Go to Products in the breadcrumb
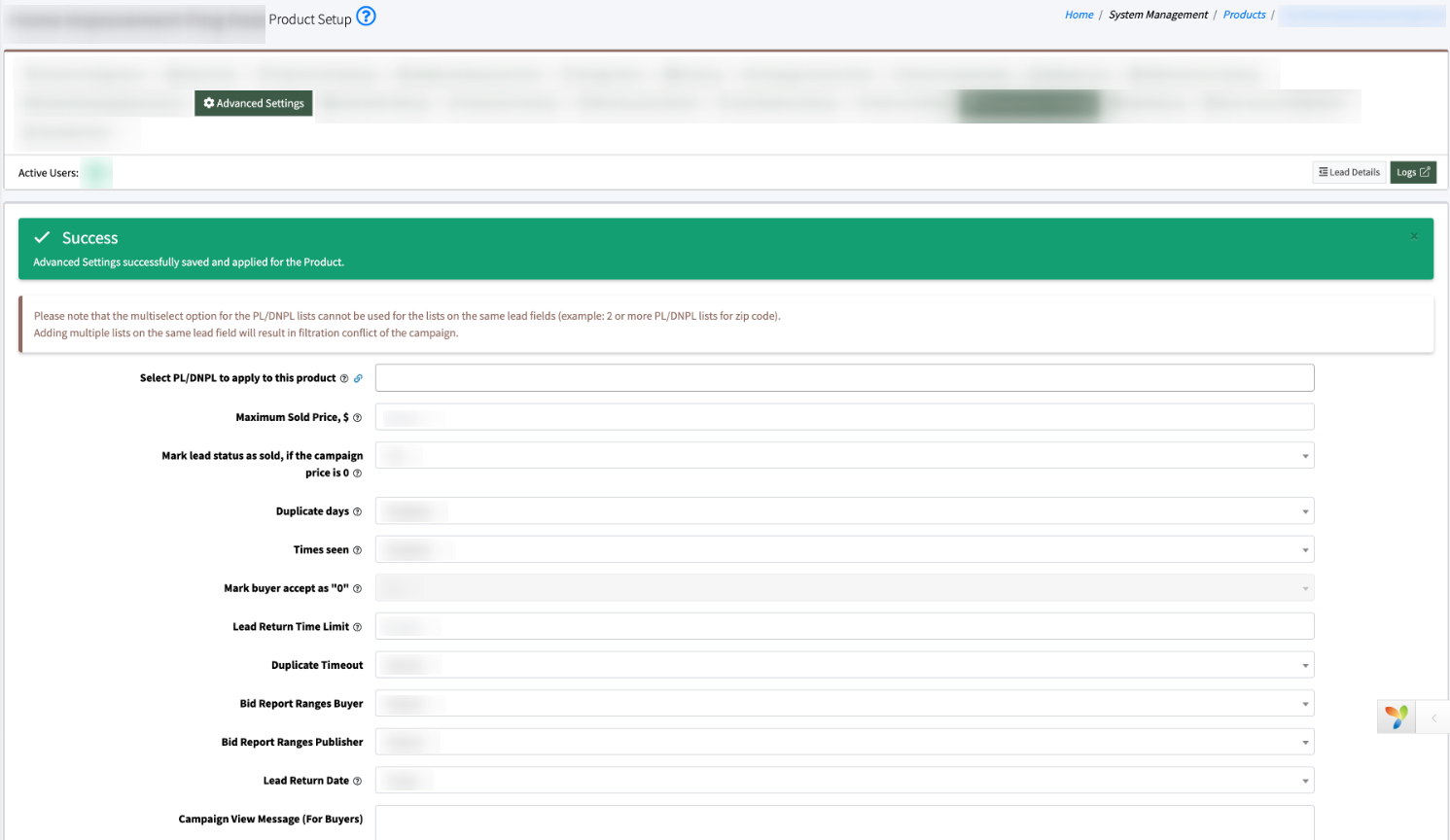Screen dimensions: 1450x840 pyautogui.click(x=1244, y=15)
